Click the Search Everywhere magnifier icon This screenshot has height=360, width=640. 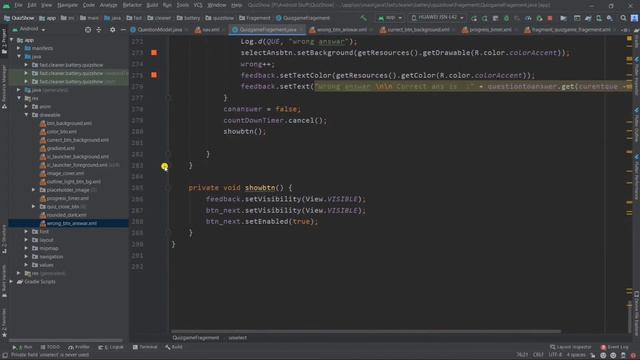tap(623, 18)
